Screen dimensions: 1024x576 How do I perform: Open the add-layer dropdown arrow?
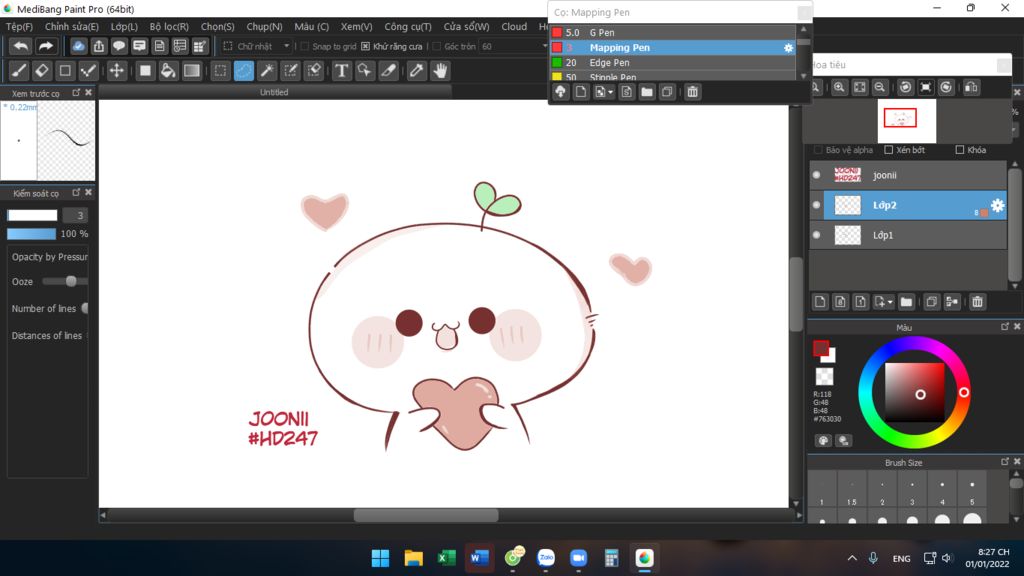point(890,302)
